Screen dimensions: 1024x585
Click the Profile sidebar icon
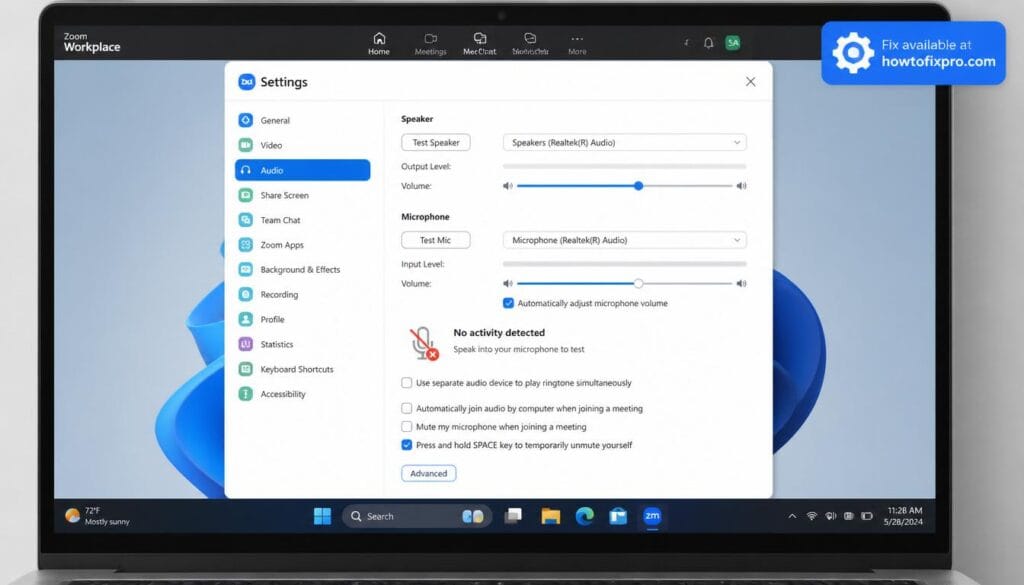click(x=246, y=319)
